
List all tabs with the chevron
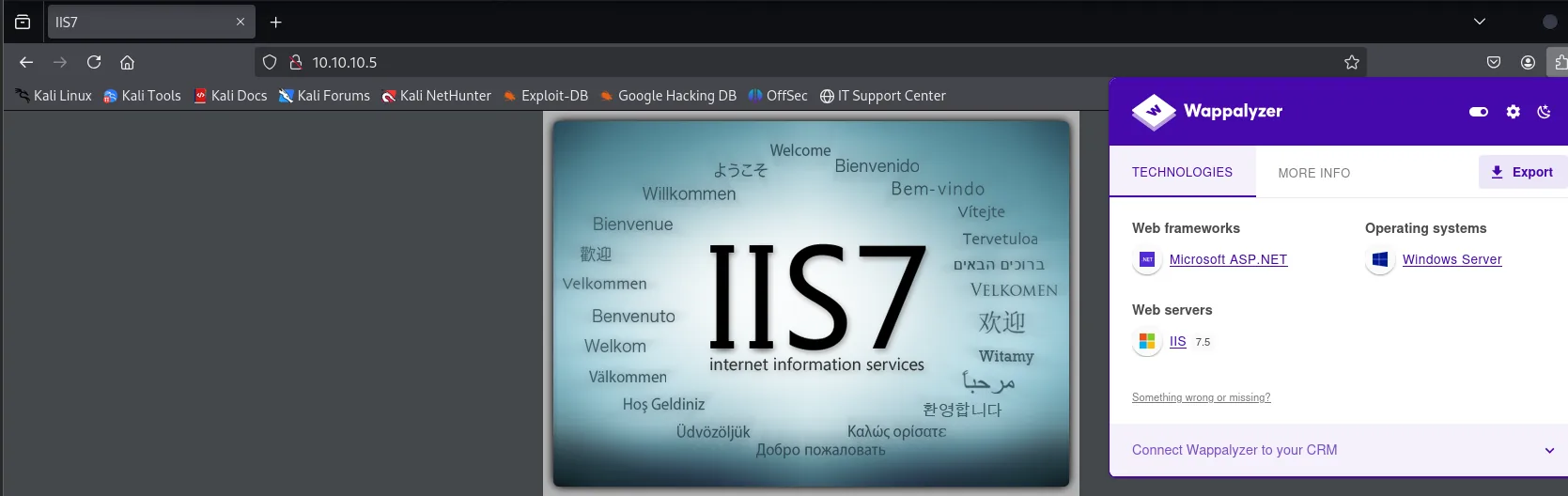click(1480, 22)
